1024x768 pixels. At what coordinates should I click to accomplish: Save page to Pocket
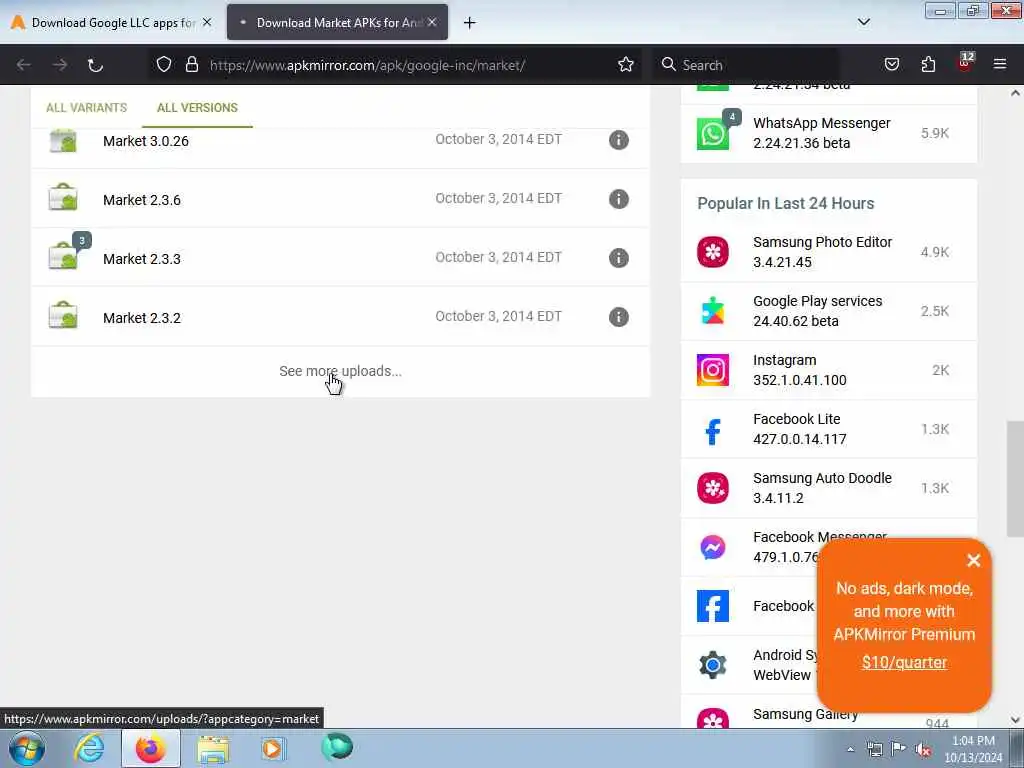[x=891, y=65]
